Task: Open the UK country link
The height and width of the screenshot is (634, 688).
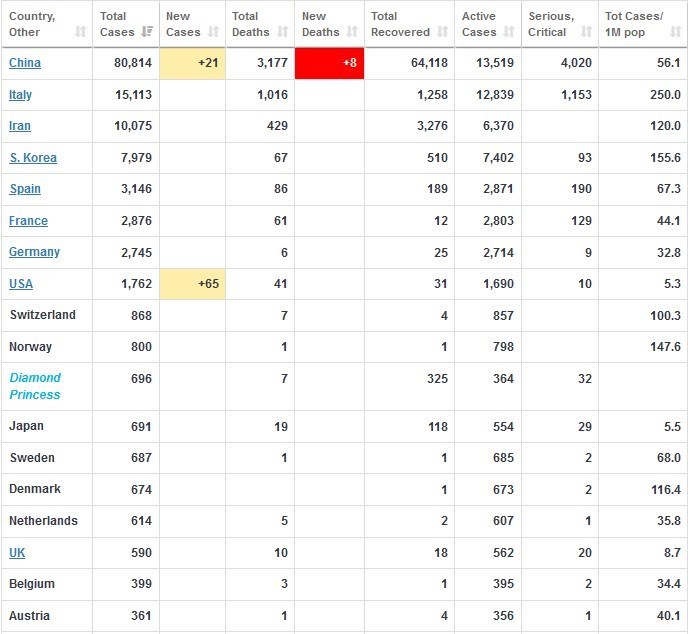Action: click(x=17, y=553)
